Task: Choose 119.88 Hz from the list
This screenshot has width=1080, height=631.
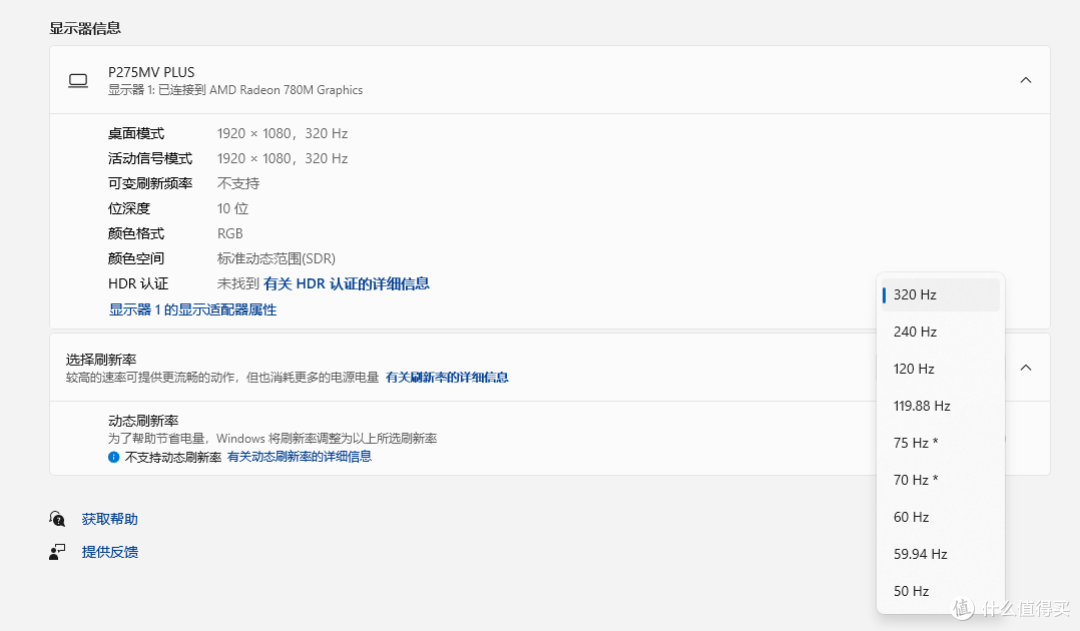Action: pos(940,406)
